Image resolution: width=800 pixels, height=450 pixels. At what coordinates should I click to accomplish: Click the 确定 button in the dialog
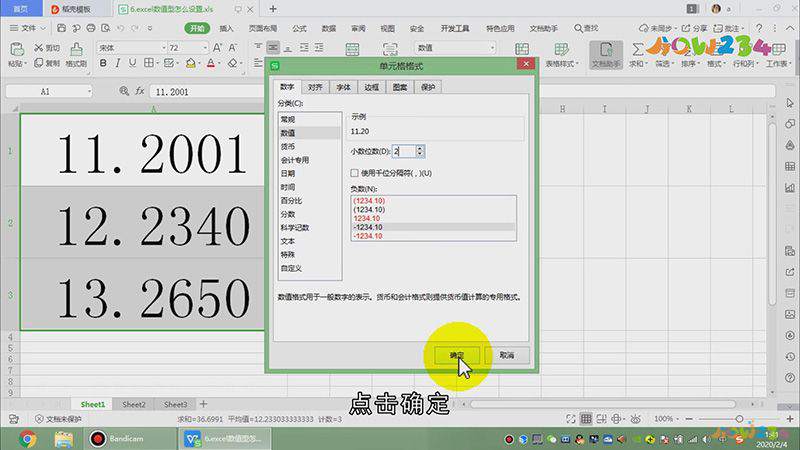pyautogui.click(x=457, y=355)
